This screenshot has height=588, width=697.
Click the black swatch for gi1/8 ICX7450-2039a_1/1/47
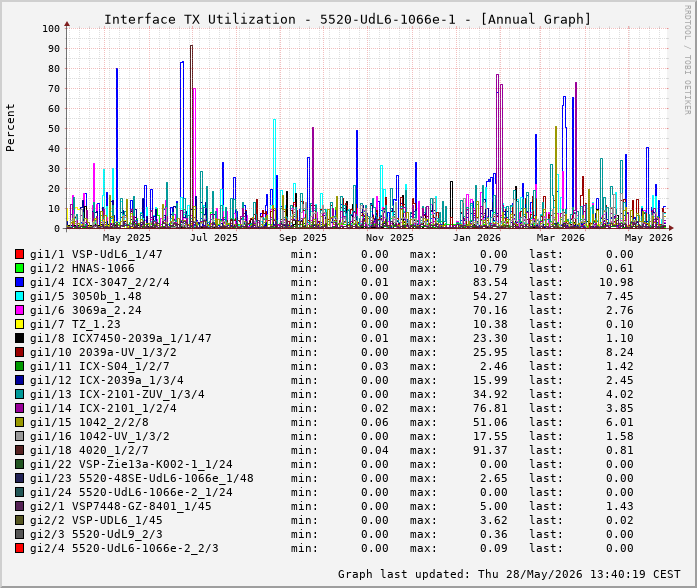point(19,338)
